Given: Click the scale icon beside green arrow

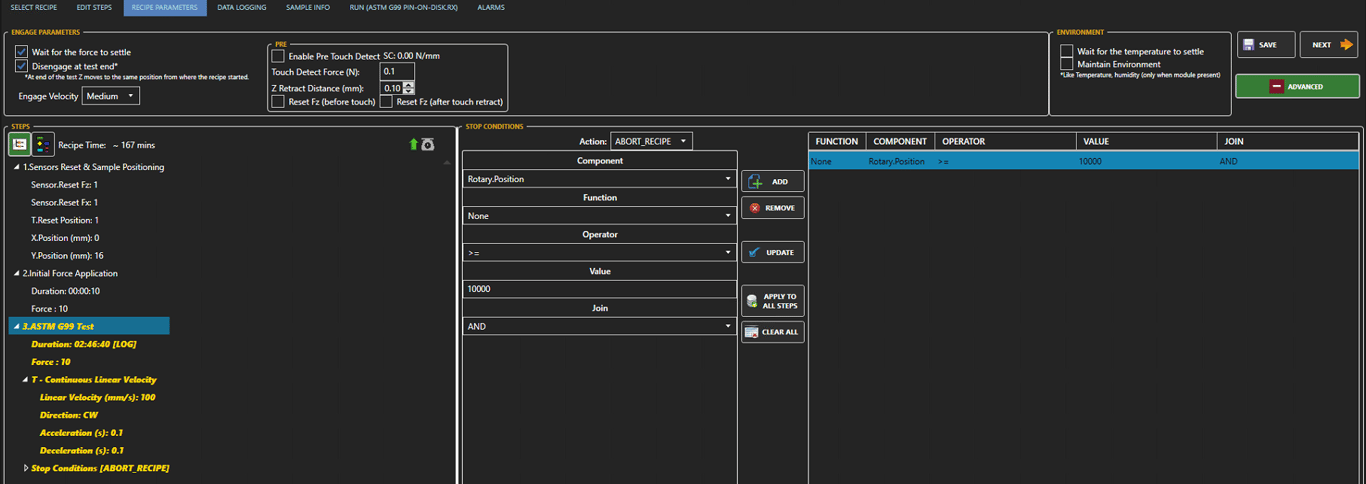Looking at the screenshot, I should click(x=428, y=145).
